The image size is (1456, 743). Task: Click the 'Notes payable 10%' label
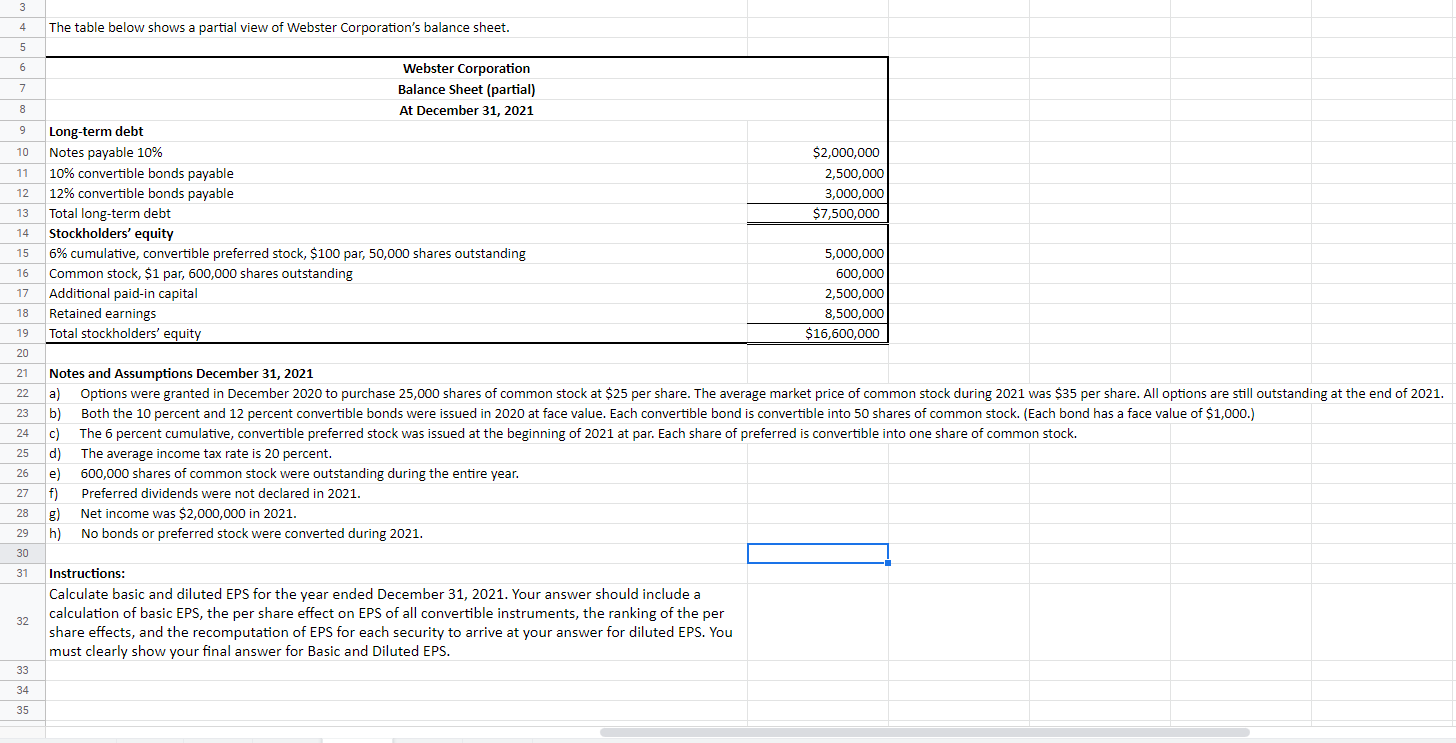tap(106, 153)
